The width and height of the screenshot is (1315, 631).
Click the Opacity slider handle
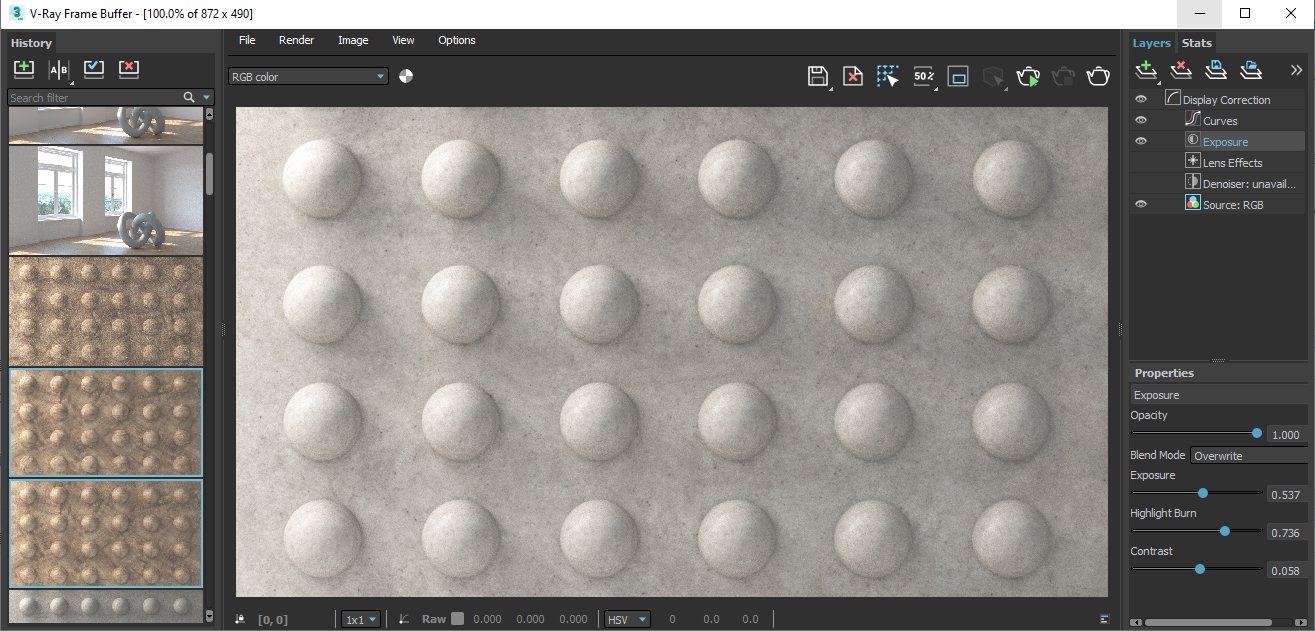pyautogui.click(x=1257, y=433)
